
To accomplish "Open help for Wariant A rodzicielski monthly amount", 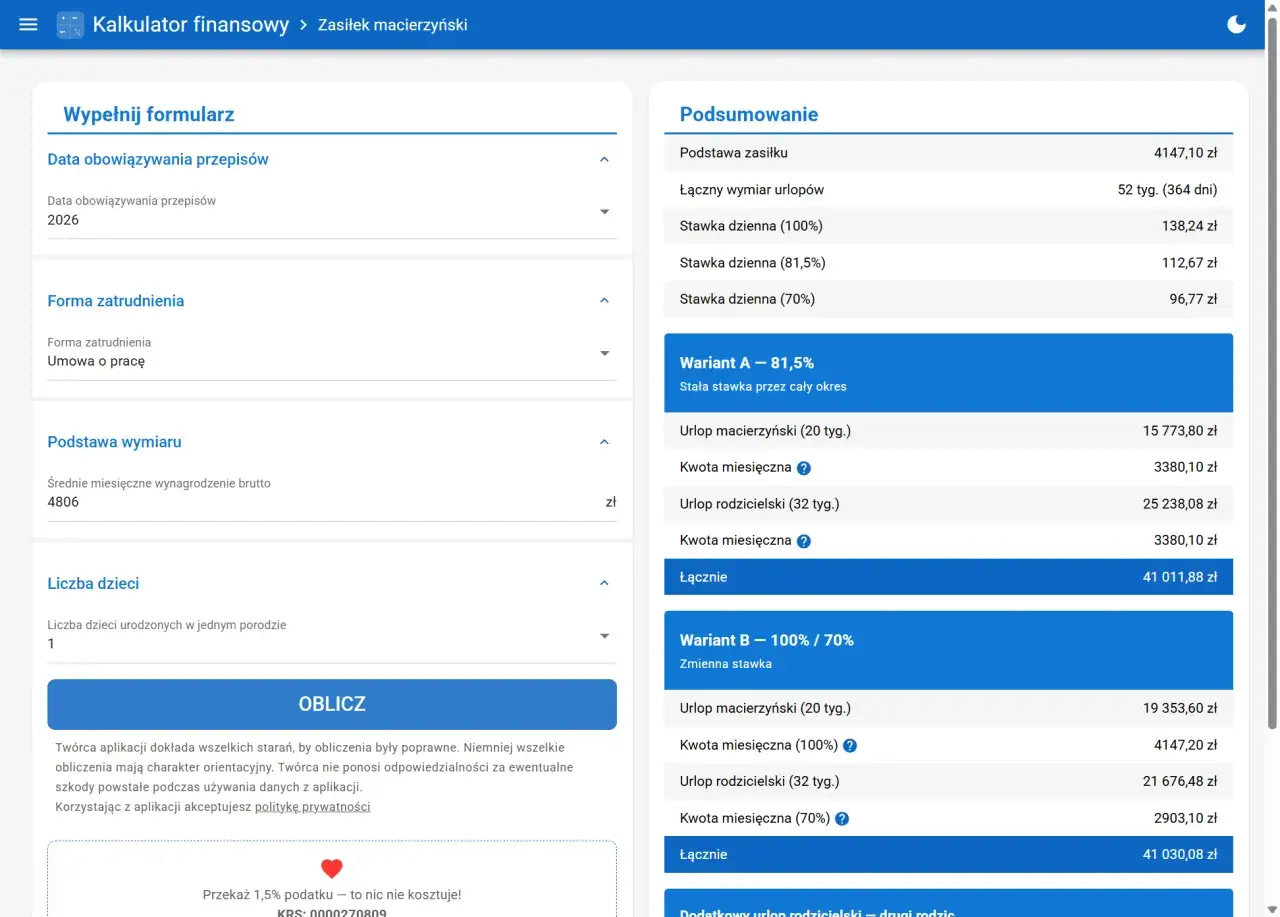I will (x=804, y=540).
